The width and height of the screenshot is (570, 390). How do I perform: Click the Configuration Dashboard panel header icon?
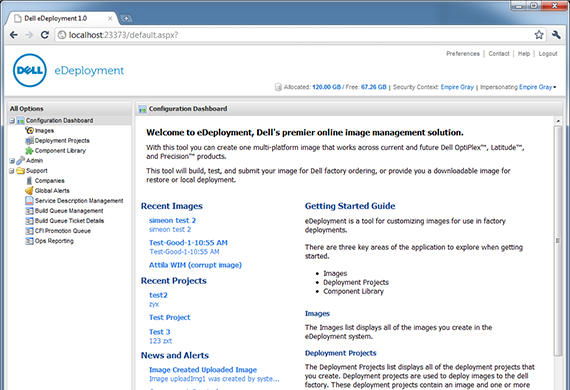(x=142, y=109)
